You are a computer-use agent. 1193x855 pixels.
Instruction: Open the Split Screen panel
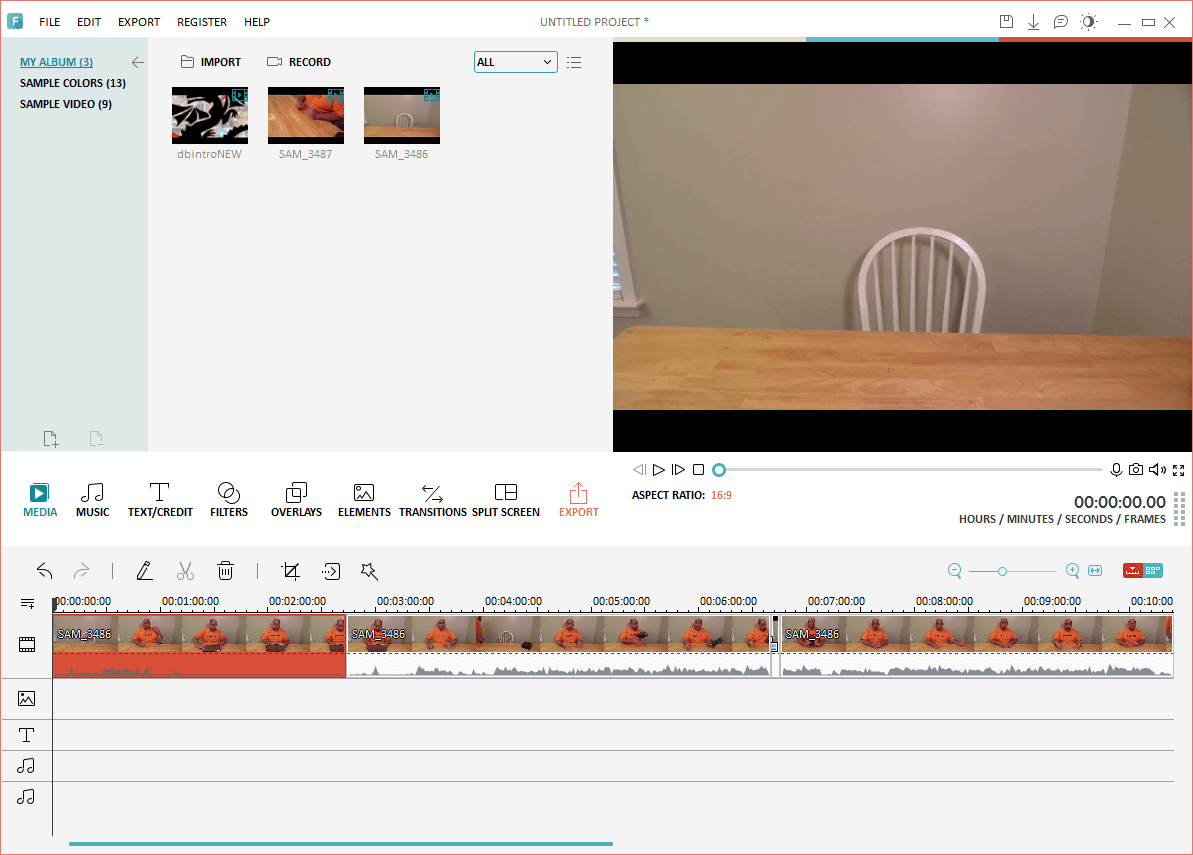click(x=506, y=499)
